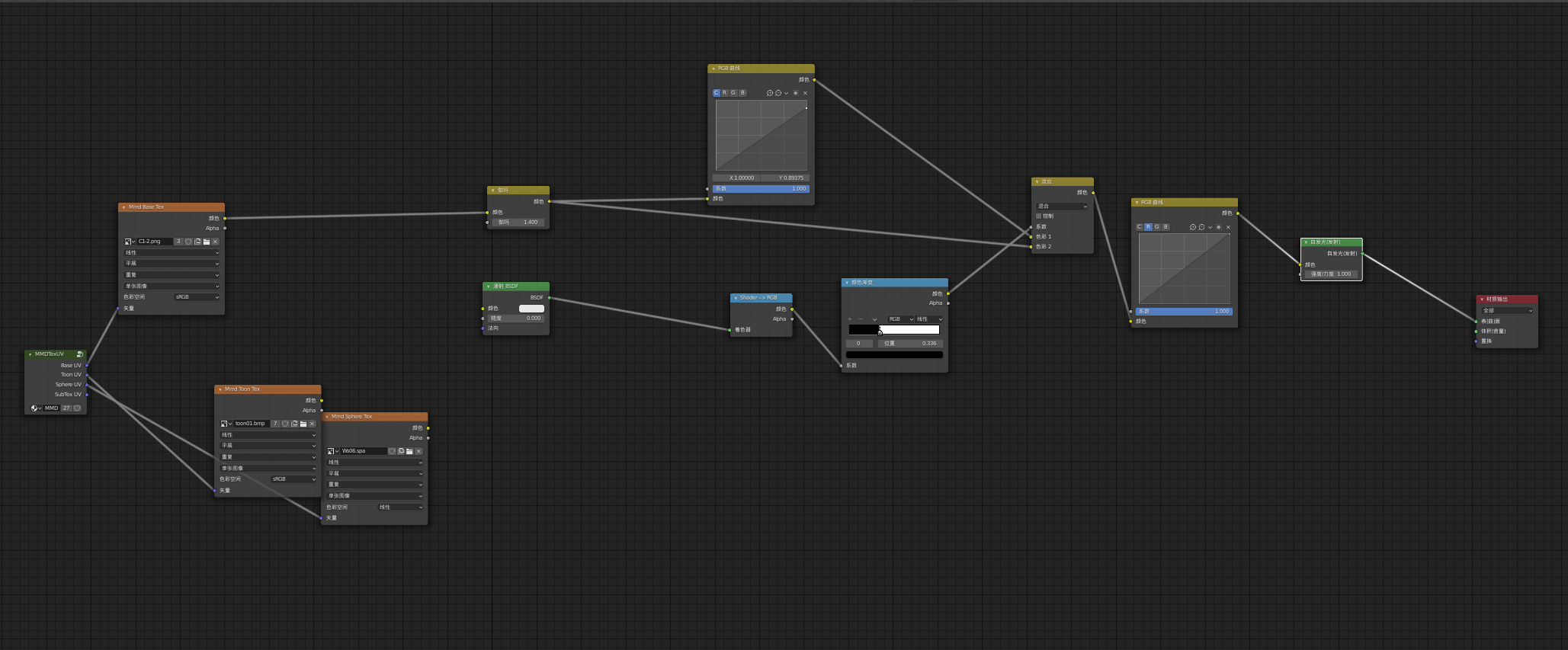This screenshot has height=650, width=1568.
Task: Click the MMD node group fake user shield
Action: [x=77, y=408]
